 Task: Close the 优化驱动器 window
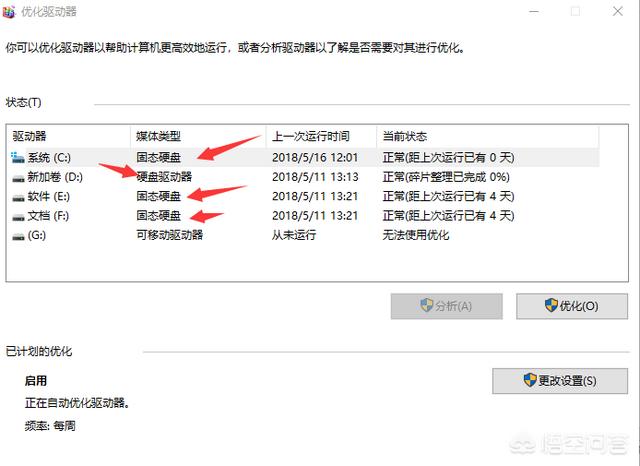click(618, 11)
